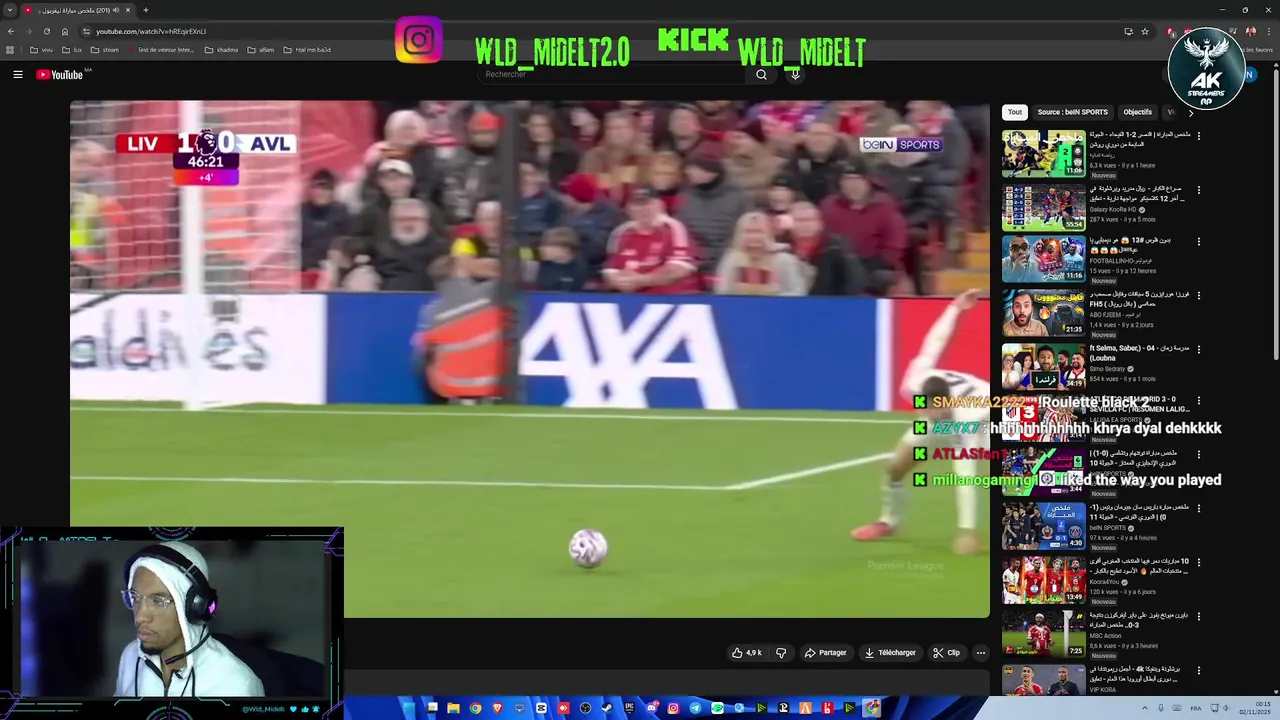Click the Galaxy KooRa HD channel name
The height and width of the screenshot is (720, 1280).
[x=1115, y=209]
